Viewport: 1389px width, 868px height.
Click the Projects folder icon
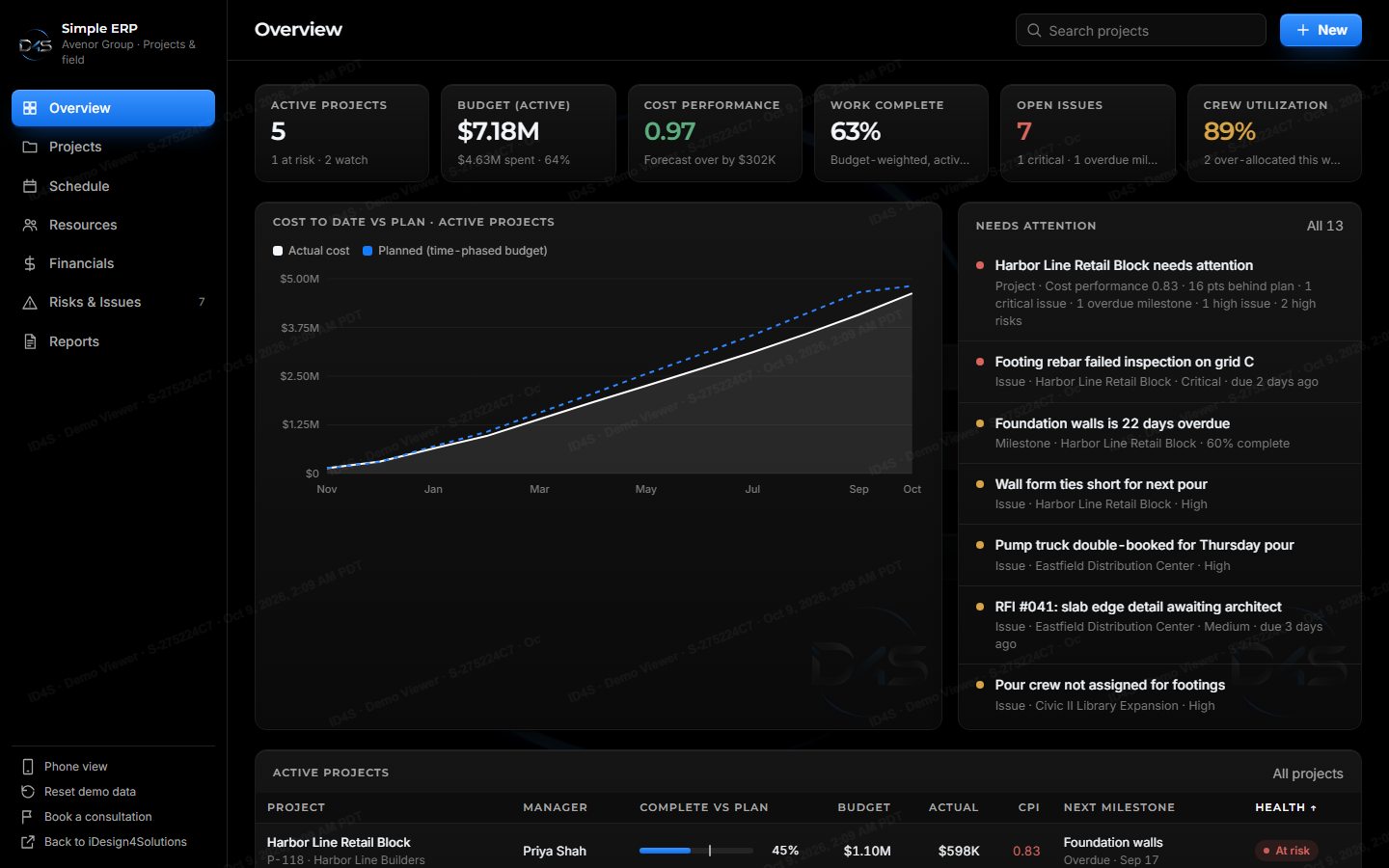tap(30, 147)
